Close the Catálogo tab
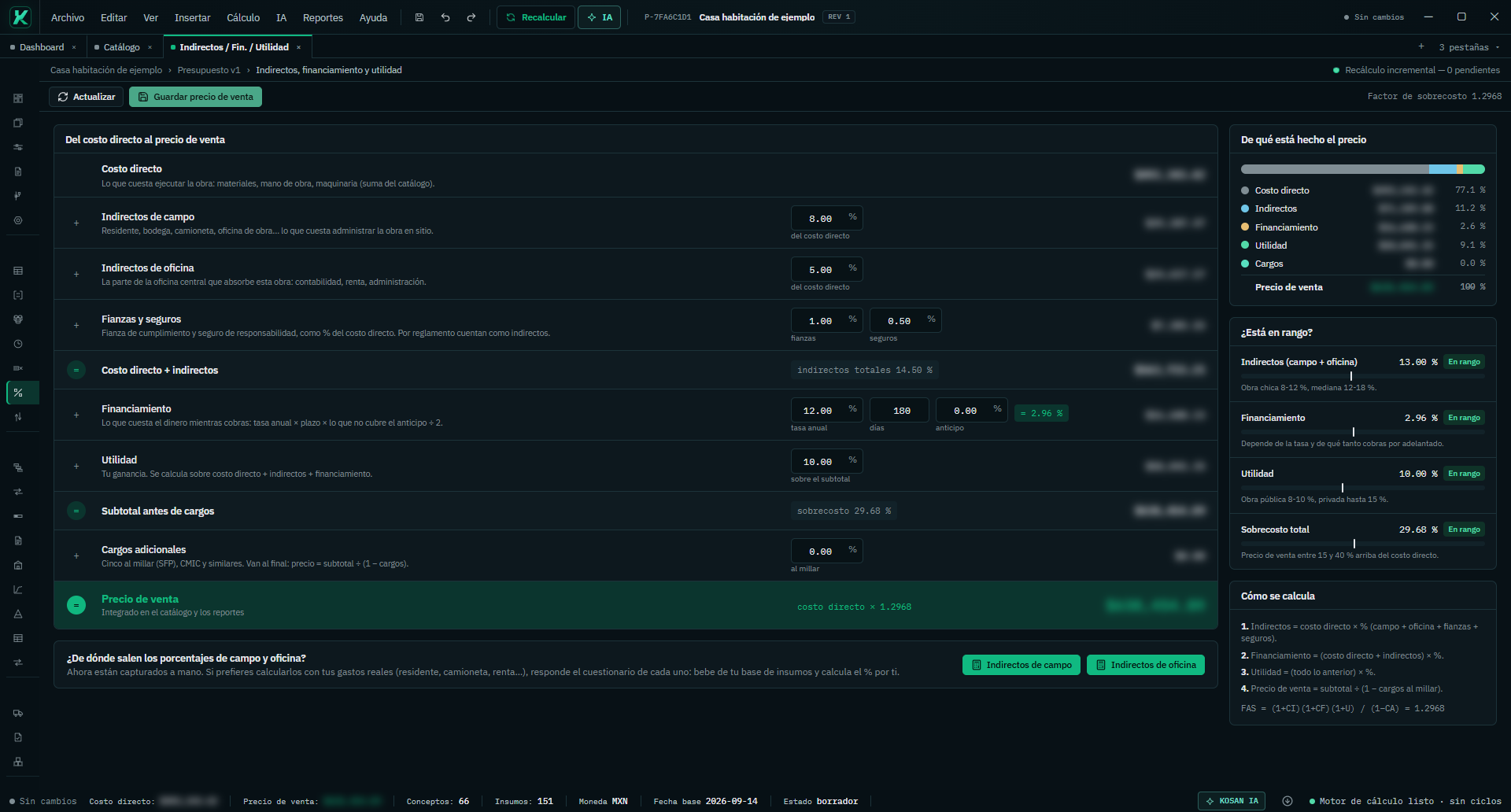Viewport: 1511px width, 812px height. (x=150, y=47)
